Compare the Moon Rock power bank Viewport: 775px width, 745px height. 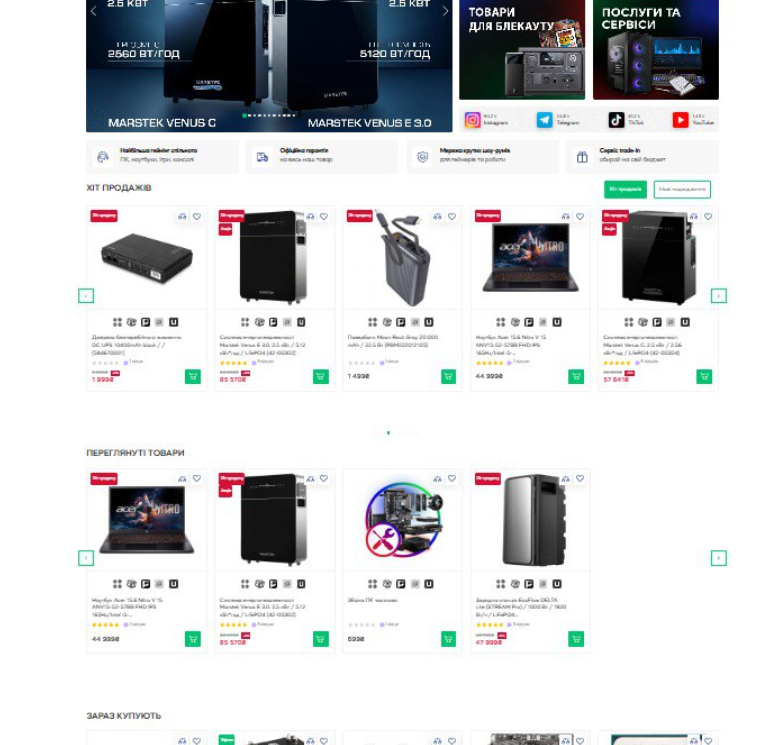(x=437, y=217)
